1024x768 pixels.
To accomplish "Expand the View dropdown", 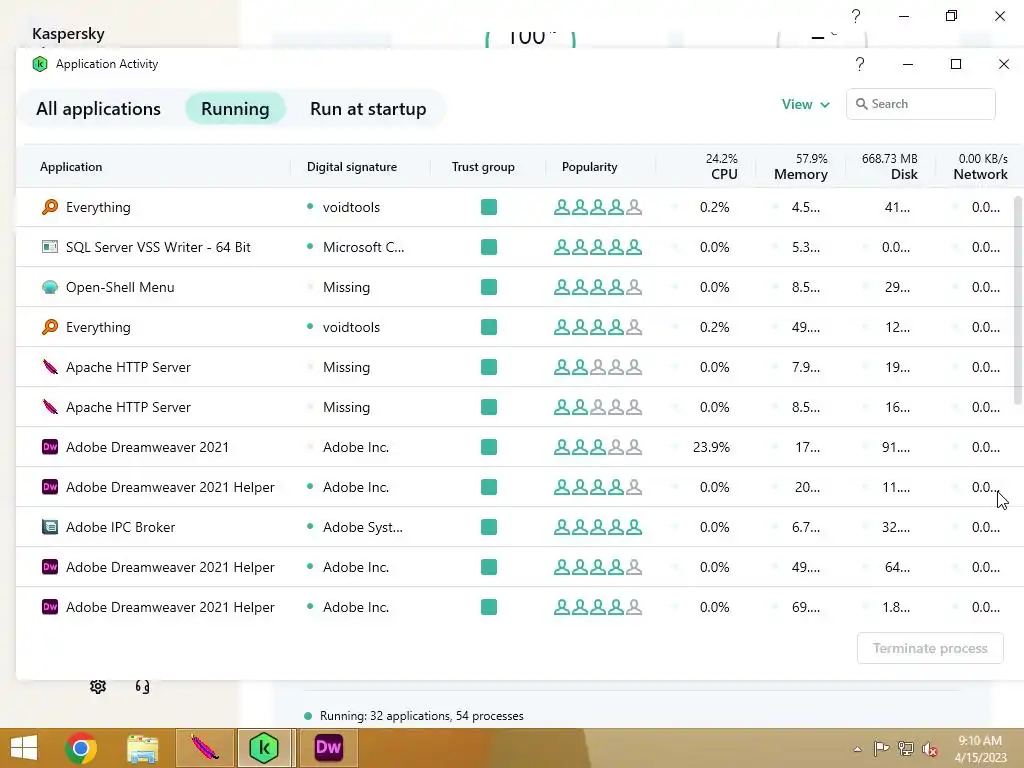I will click(806, 104).
